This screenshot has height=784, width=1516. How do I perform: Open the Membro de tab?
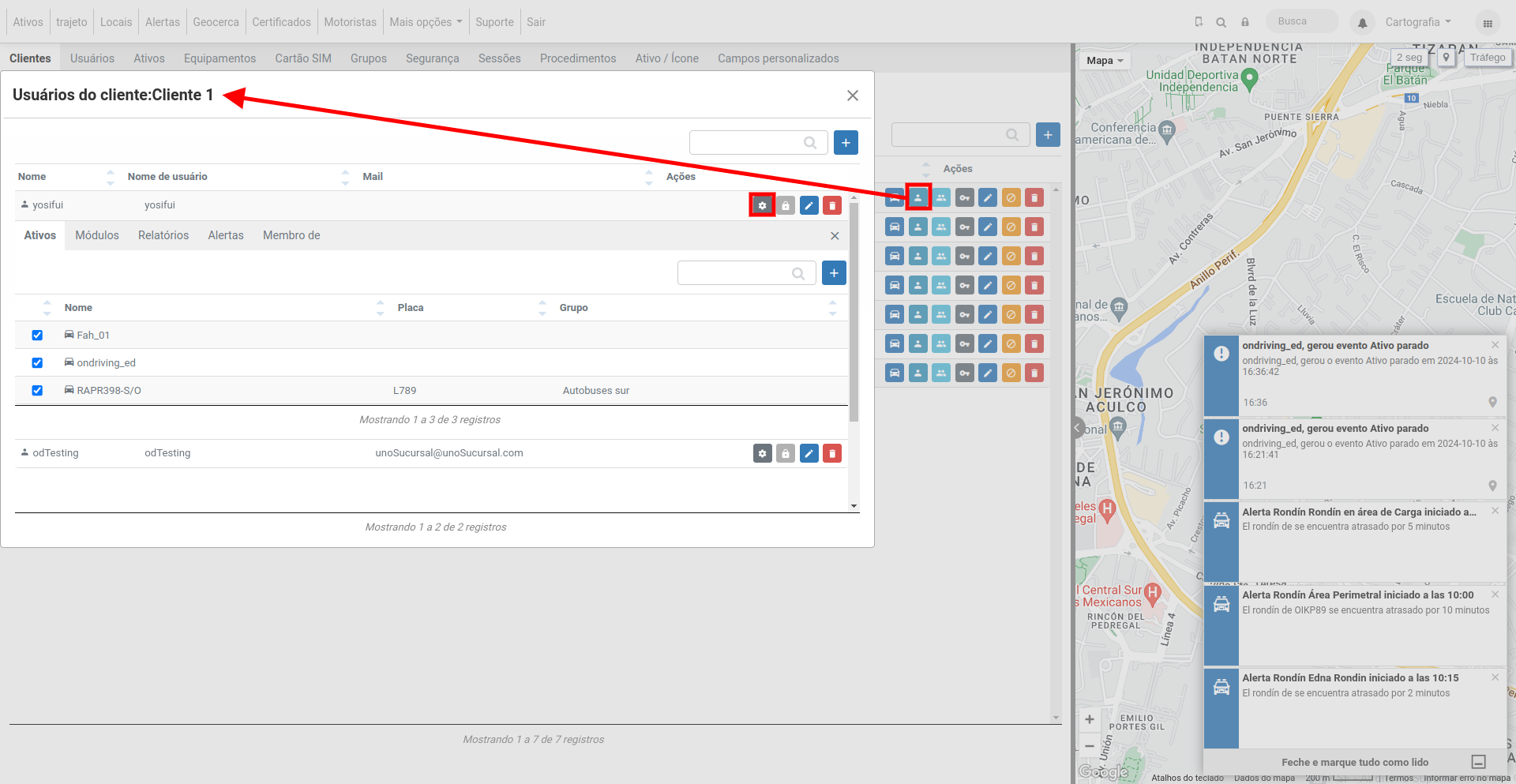(291, 235)
